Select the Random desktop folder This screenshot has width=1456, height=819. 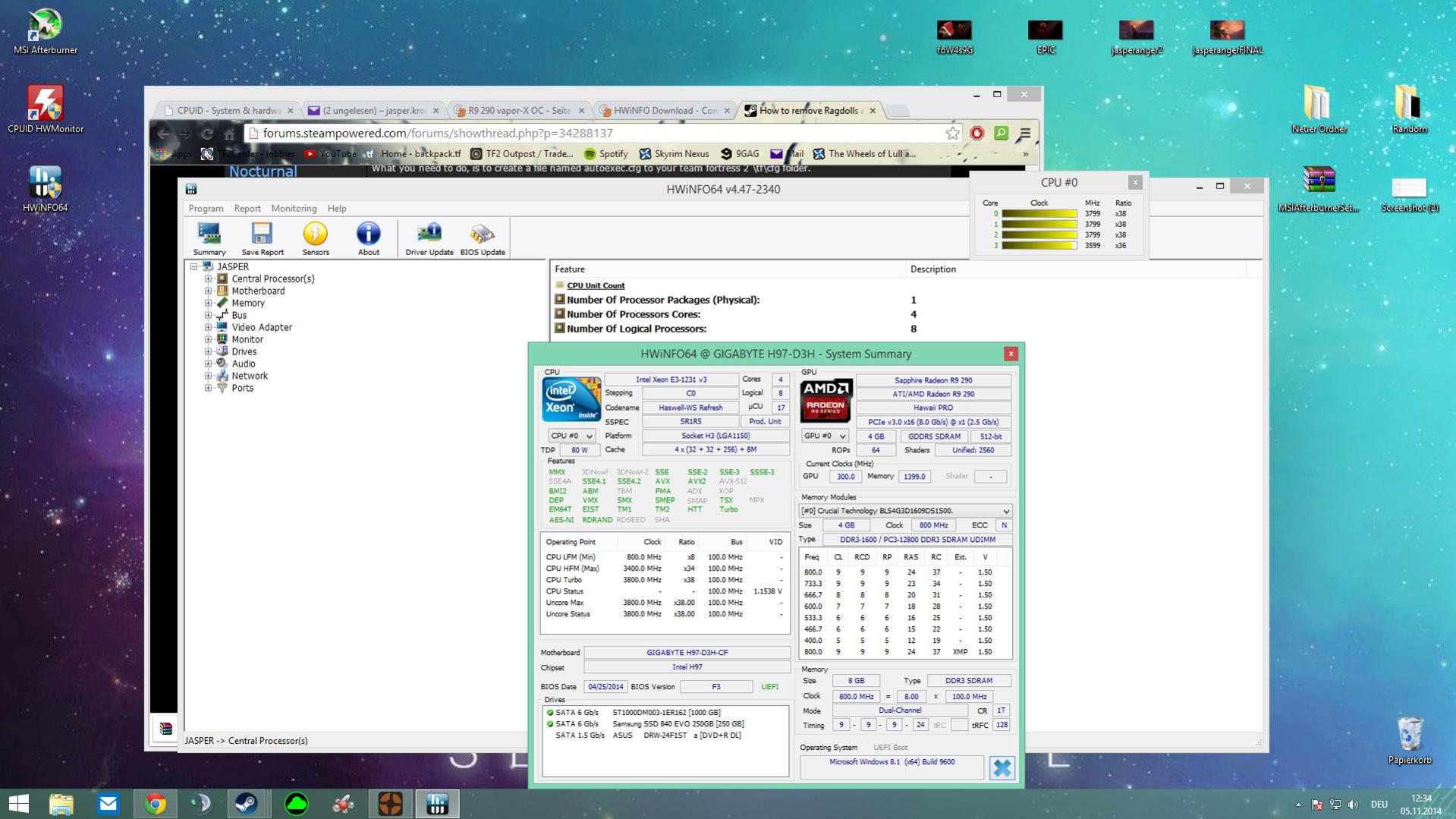tap(1409, 109)
